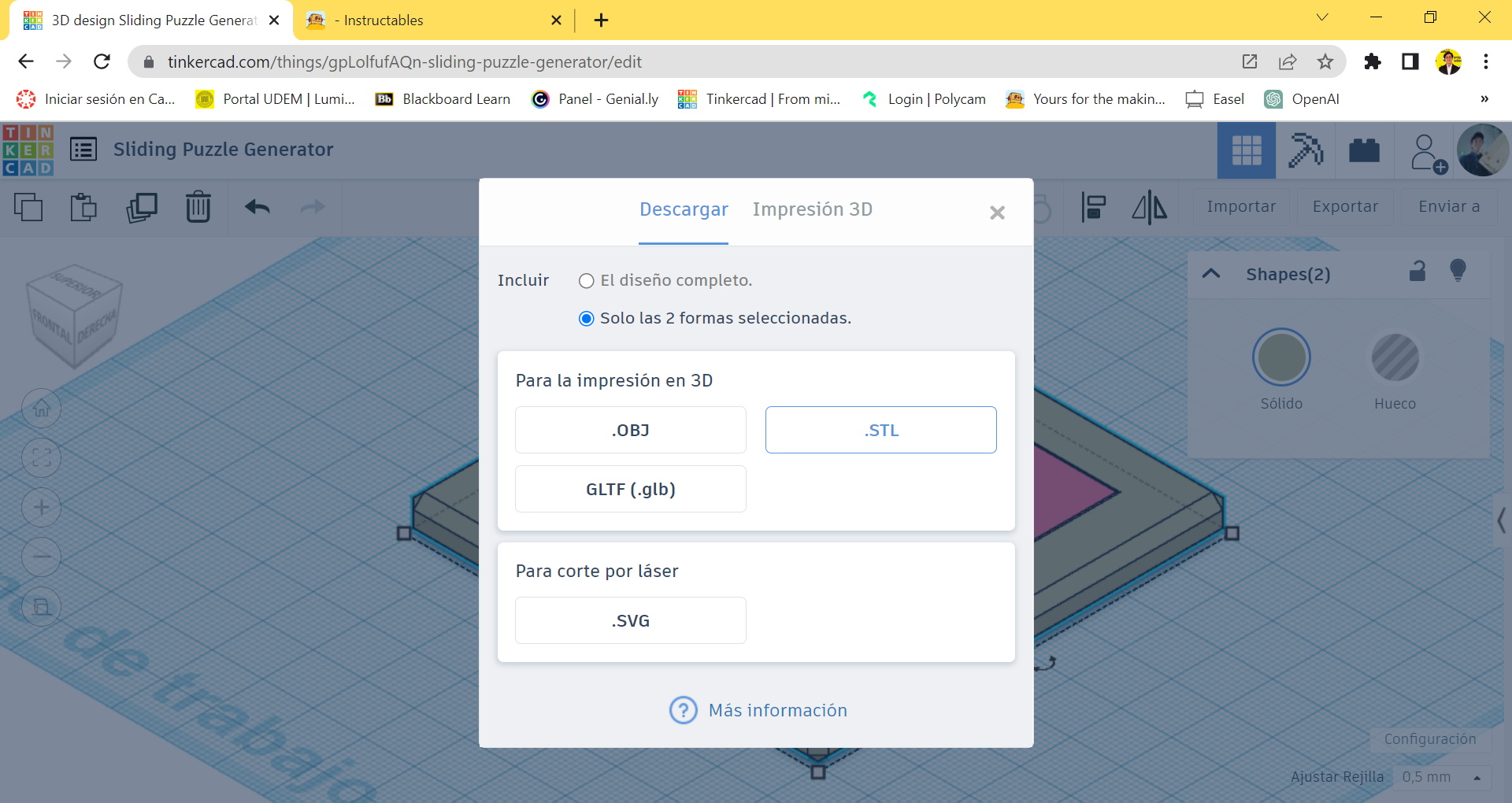
Task: Open the Portal UDEM bookmark
Action: click(x=275, y=99)
